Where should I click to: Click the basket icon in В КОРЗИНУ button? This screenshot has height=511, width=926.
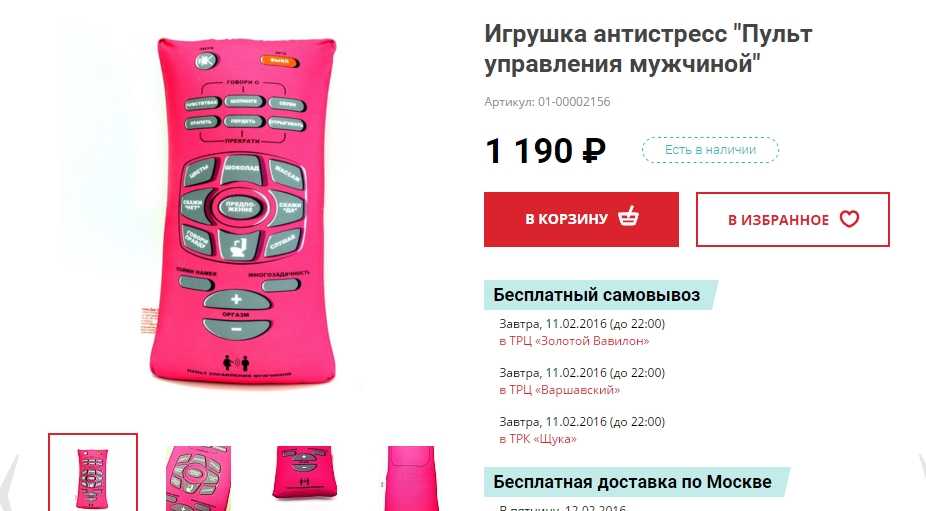coord(628,216)
